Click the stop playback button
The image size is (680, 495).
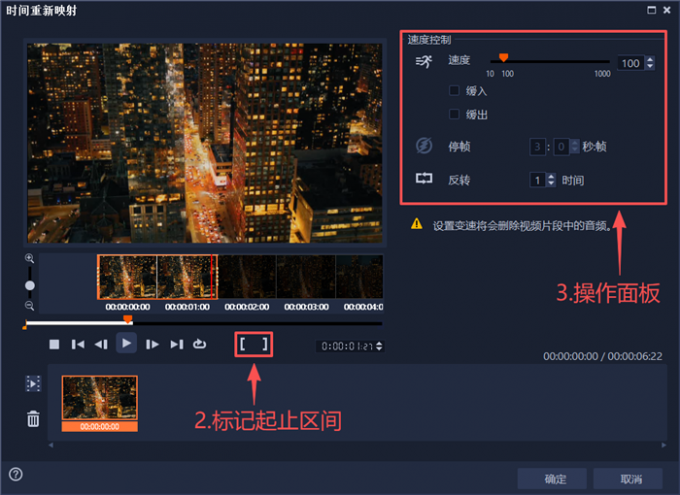click(54, 344)
